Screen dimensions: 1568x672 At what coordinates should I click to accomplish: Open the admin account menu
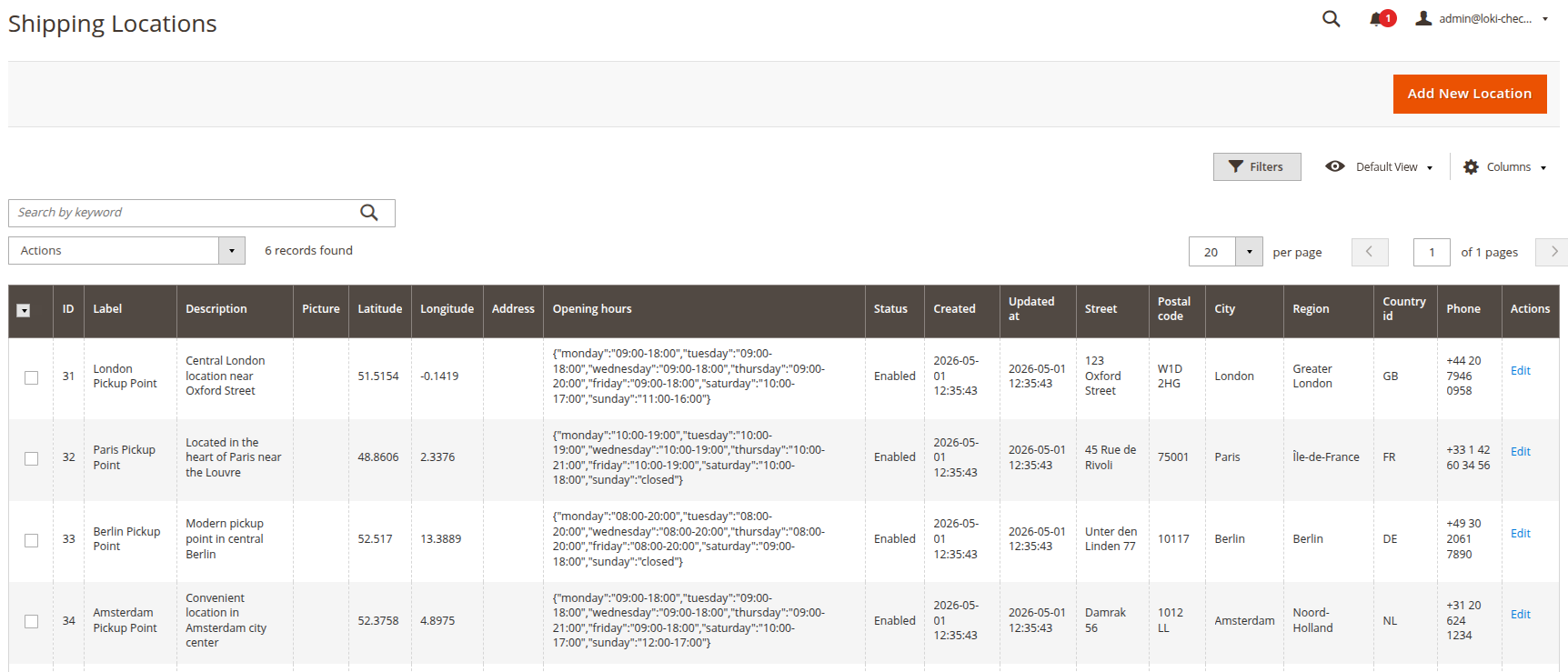tap(1483, 19)
